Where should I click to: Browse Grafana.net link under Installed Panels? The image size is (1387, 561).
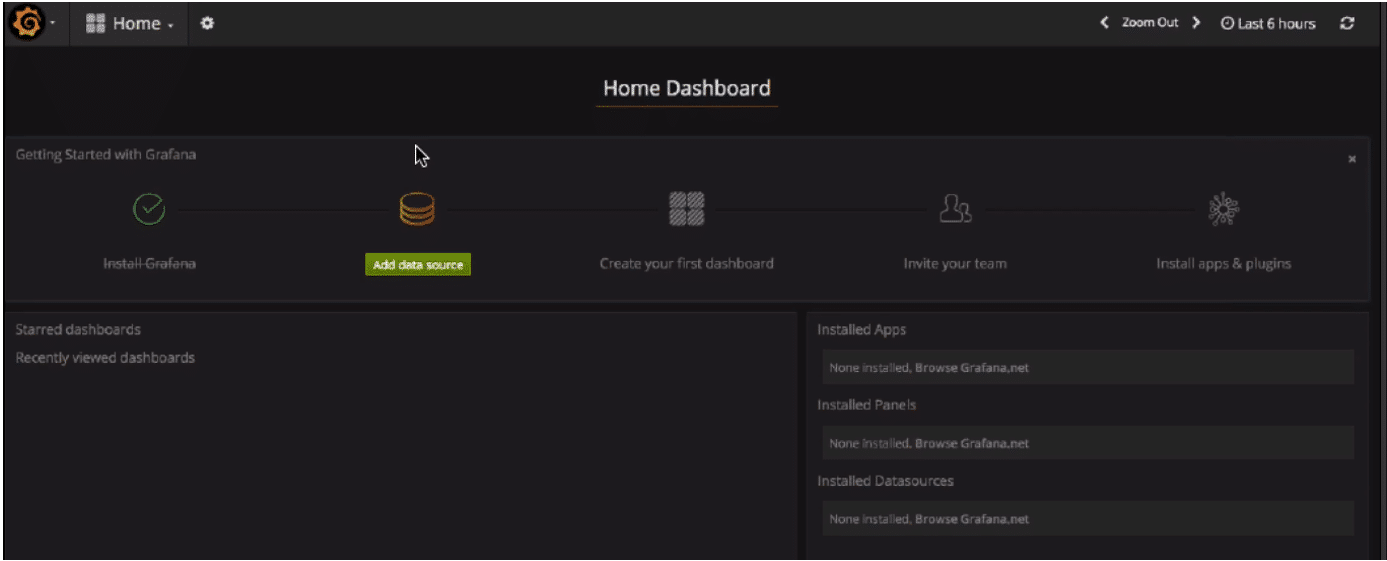click(972, 443)
